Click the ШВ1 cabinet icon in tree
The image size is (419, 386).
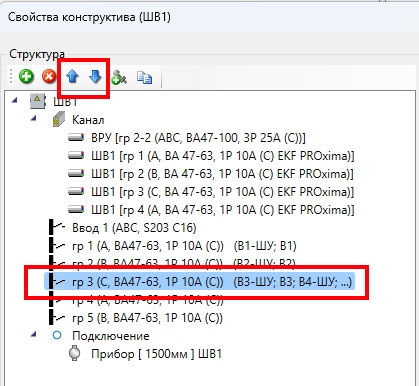click(37, 101)
